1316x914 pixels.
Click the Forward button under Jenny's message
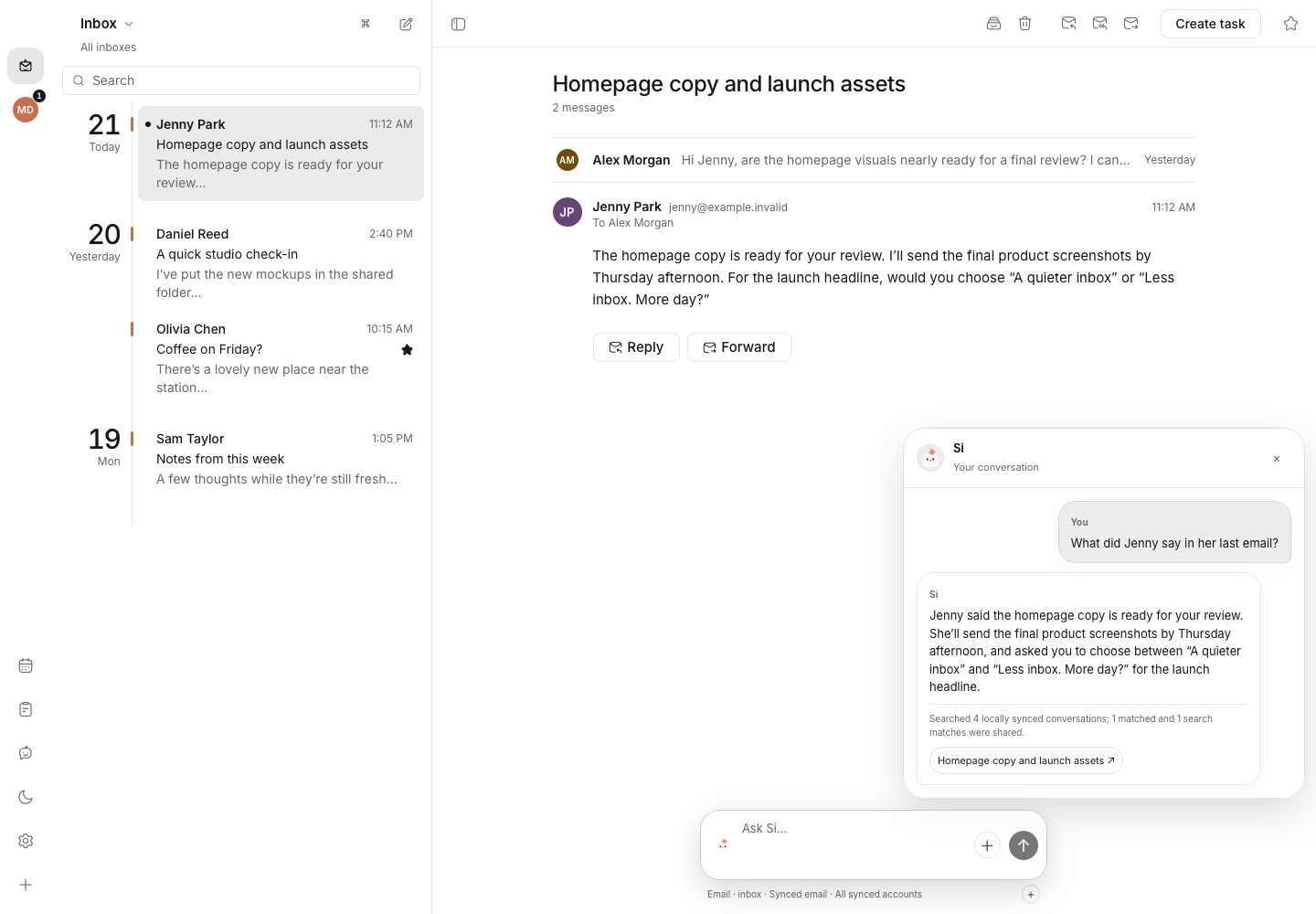(x=738, y=347)
